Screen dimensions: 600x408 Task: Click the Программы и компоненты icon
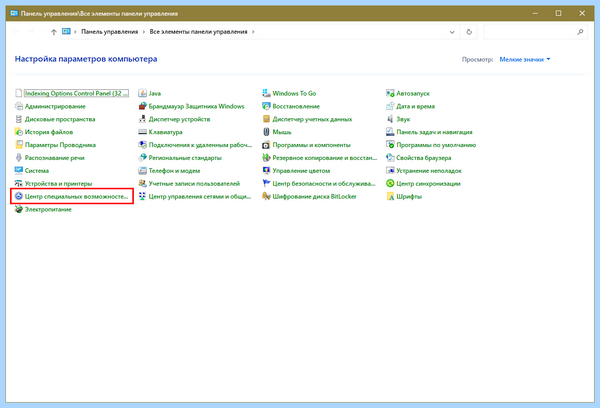tap(266, 145)
